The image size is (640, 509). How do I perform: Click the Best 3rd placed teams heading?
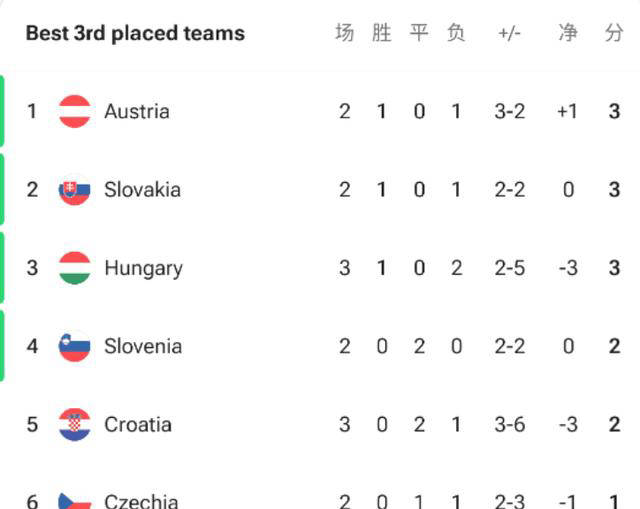(135, 33)
